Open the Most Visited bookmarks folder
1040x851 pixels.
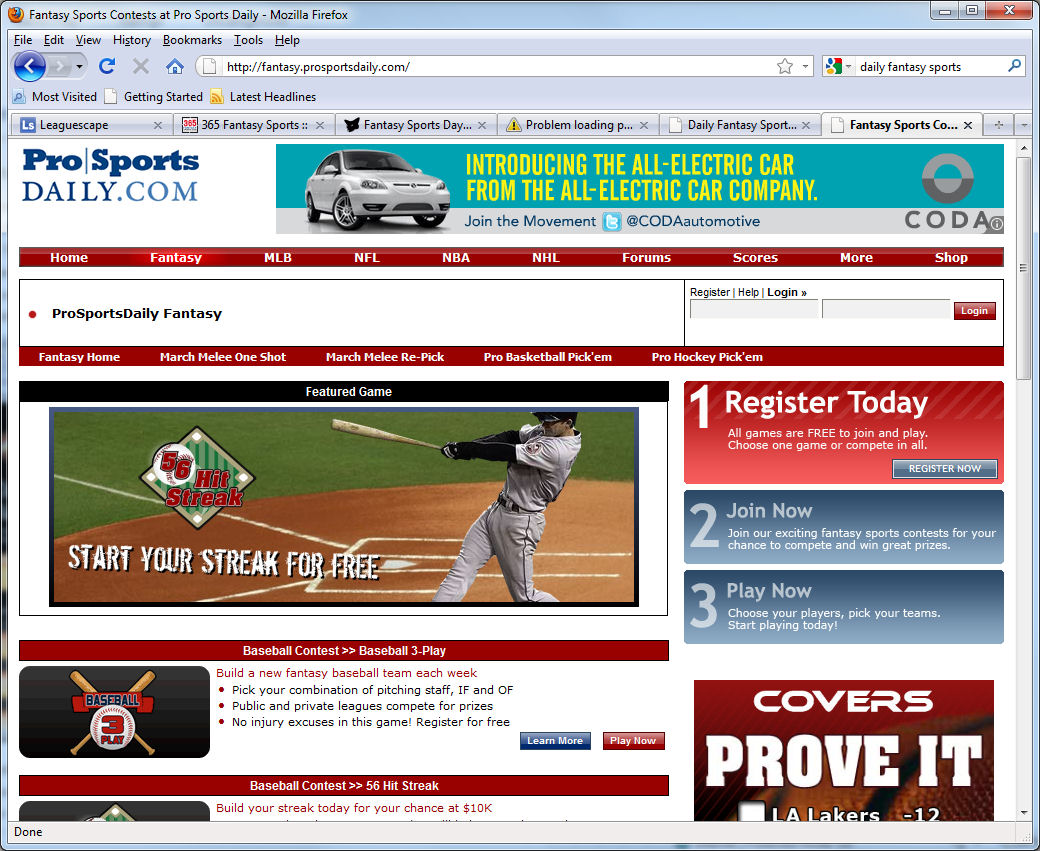pyautogui.click(x=55, y=97)
